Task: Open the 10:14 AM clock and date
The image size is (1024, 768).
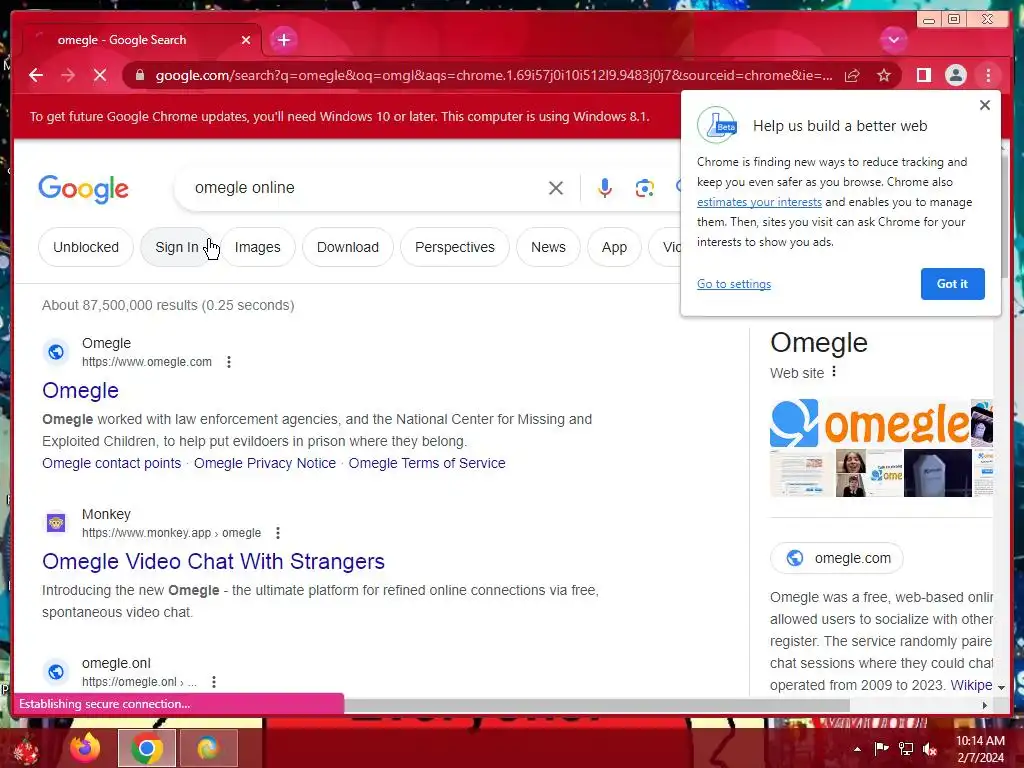Action: 980,749
